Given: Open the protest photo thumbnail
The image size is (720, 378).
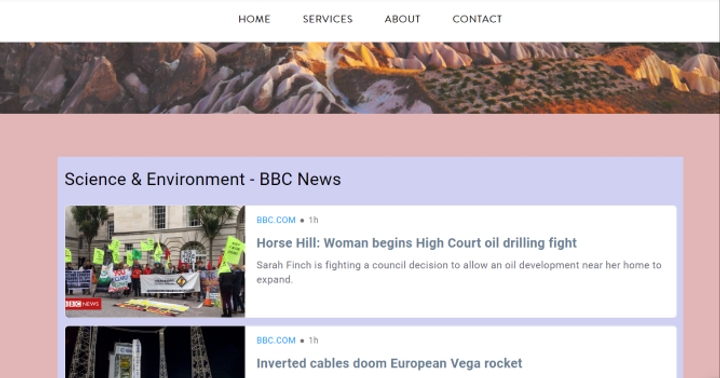Looking at the screenshot, I should [155, 261].
